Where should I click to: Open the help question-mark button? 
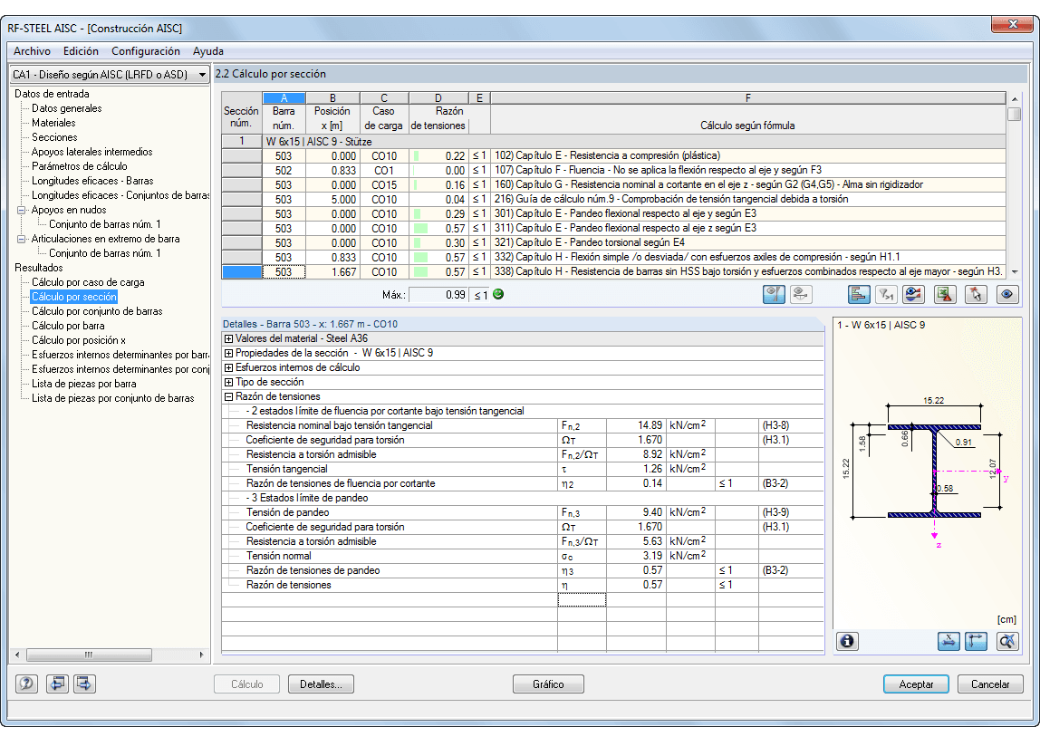click(27, 684)
